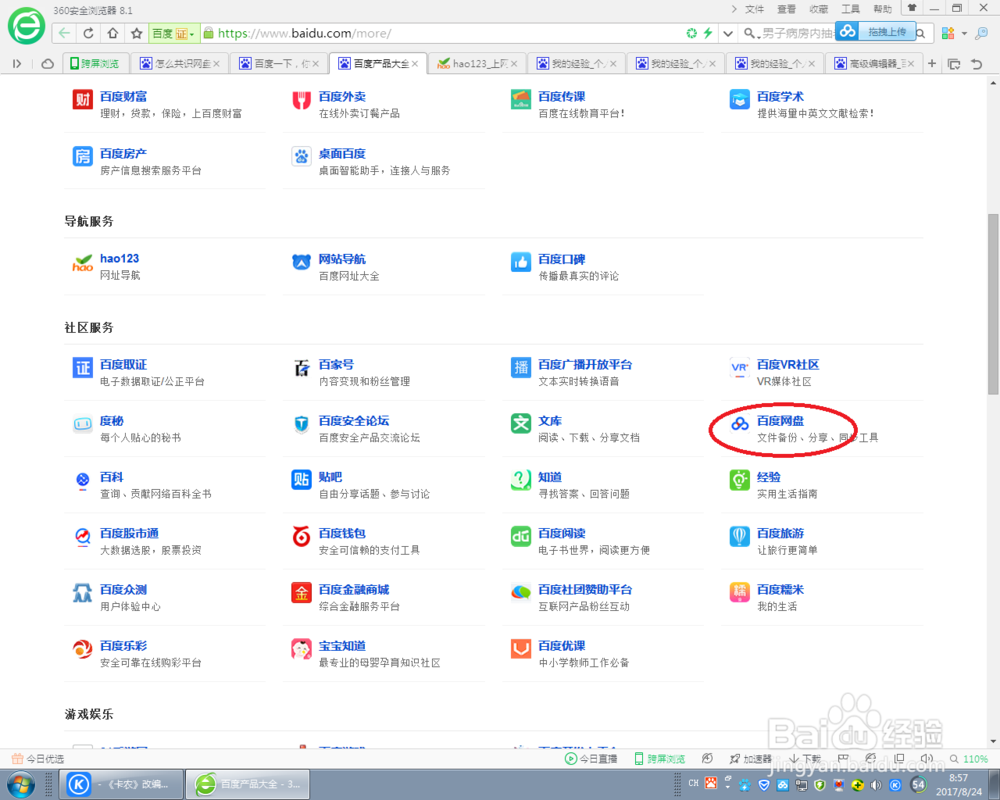The image size is (1000, 800).
Task: Go to browser home page button
Action: [112, 33]
